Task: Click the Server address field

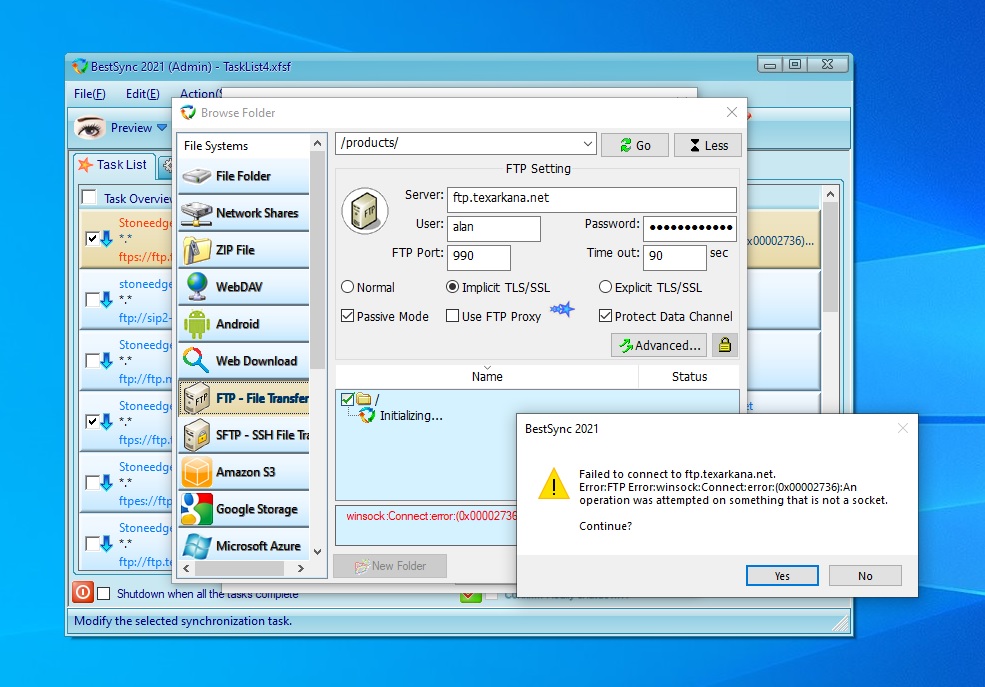Action: click(592, 199)
